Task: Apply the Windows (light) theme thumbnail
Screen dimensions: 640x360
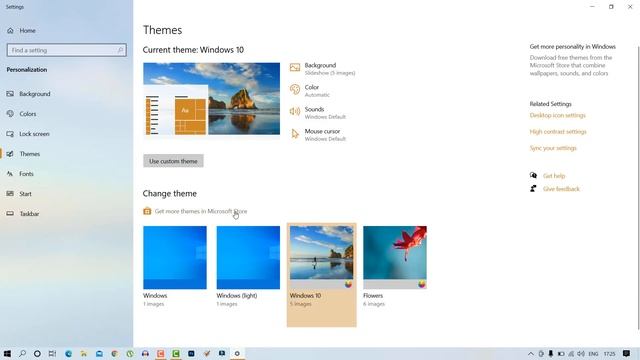Action: coord(248,258)
